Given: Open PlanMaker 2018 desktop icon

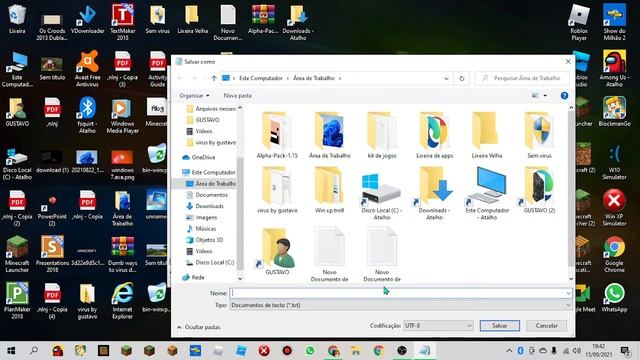Looking at the screenshot, I should point(17,301).
